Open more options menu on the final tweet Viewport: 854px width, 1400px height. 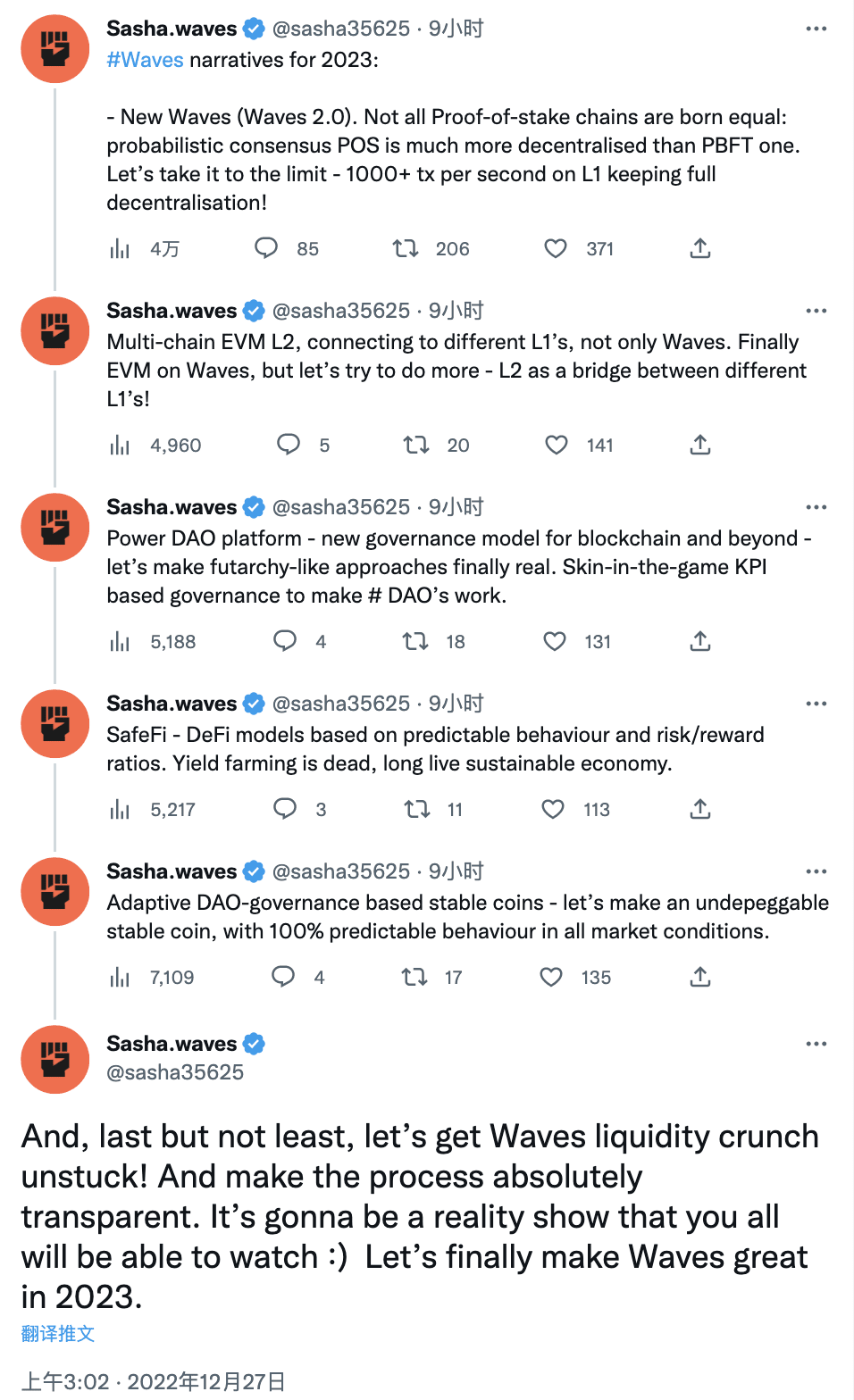tap(816, 1043)
